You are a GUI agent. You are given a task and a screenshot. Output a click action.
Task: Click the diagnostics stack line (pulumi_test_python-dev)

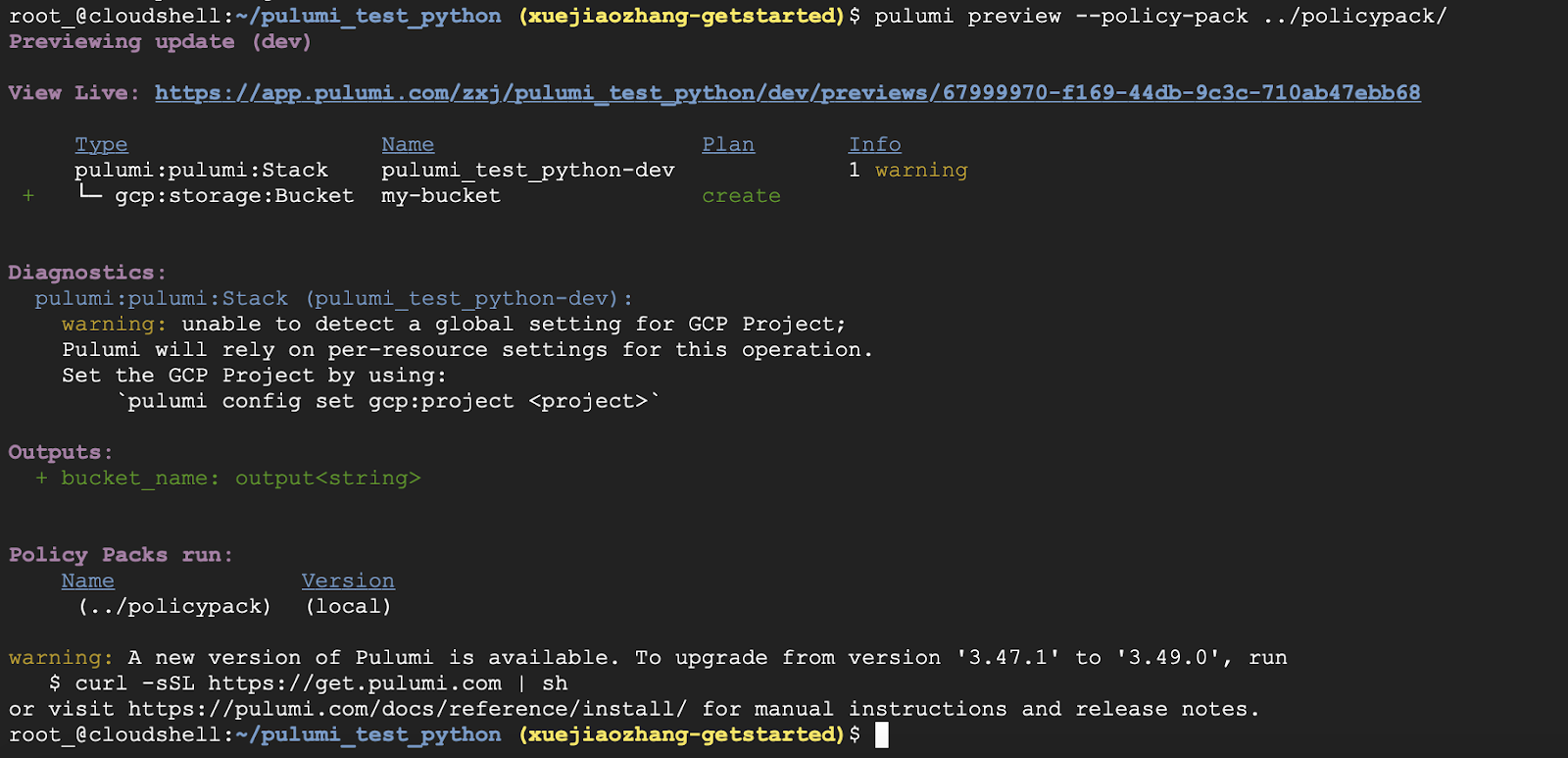(x=334, y=299)
